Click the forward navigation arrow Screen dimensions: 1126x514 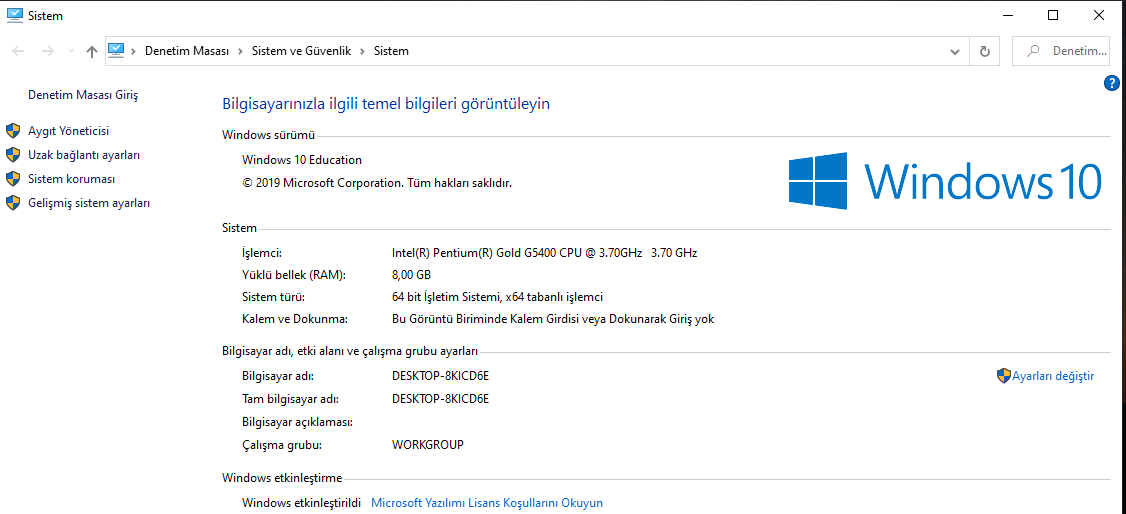[x=48, y=51]
